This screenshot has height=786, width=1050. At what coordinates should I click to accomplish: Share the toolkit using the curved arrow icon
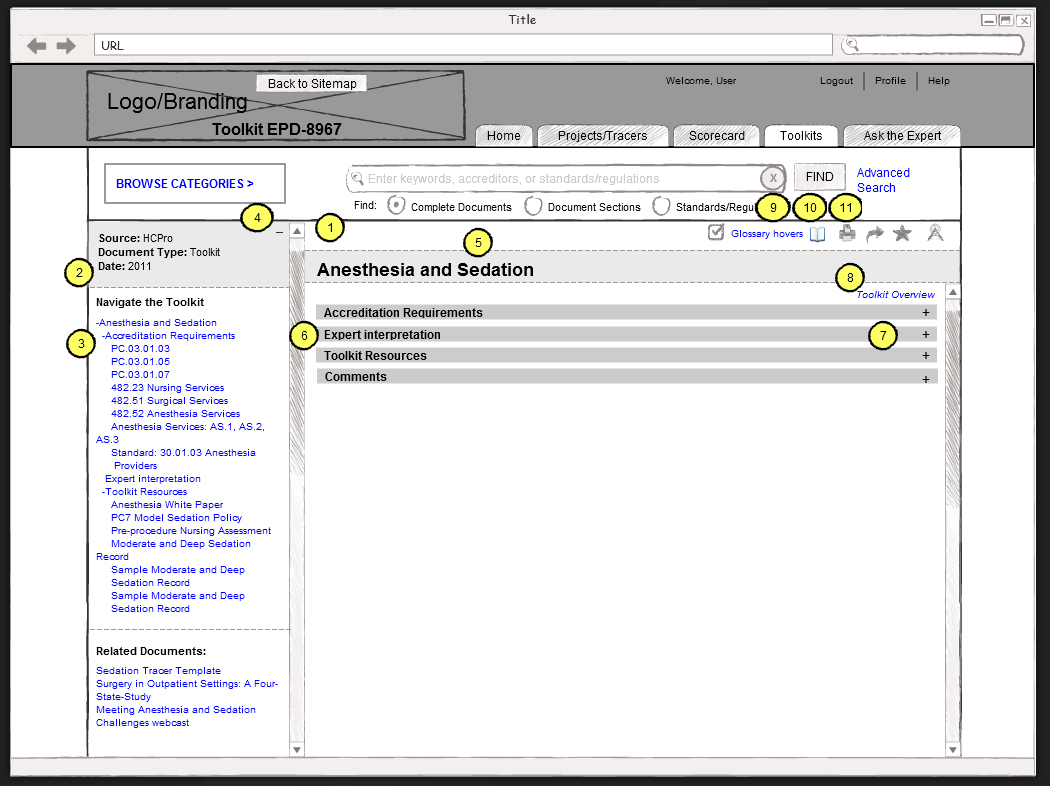tap(875, 234)
